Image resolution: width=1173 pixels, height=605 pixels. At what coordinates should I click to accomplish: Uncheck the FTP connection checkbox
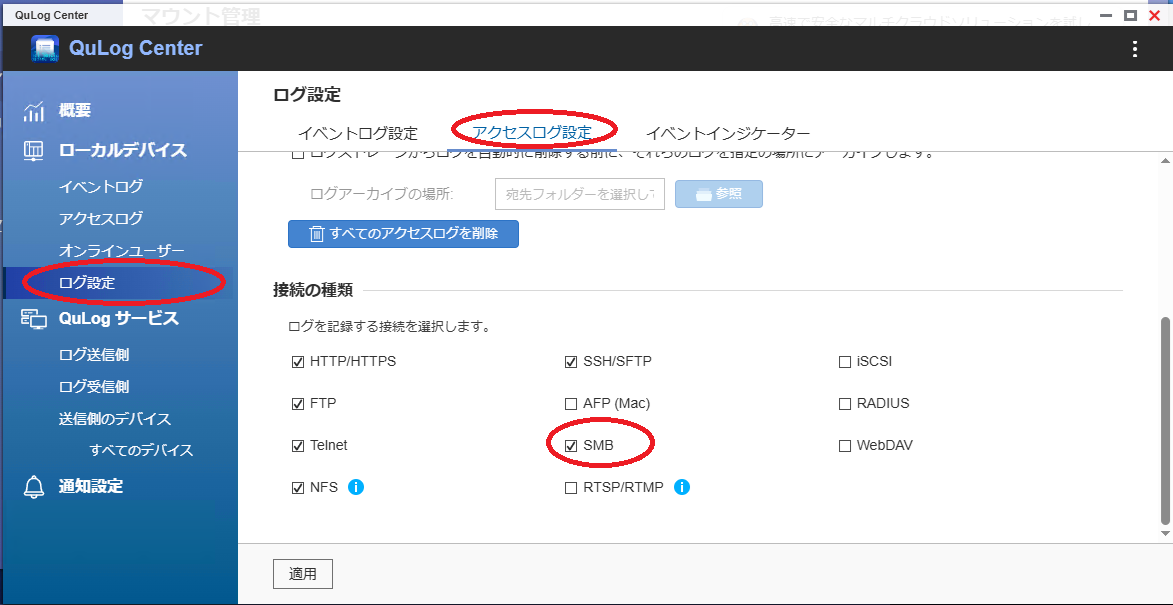pos(298,404)
